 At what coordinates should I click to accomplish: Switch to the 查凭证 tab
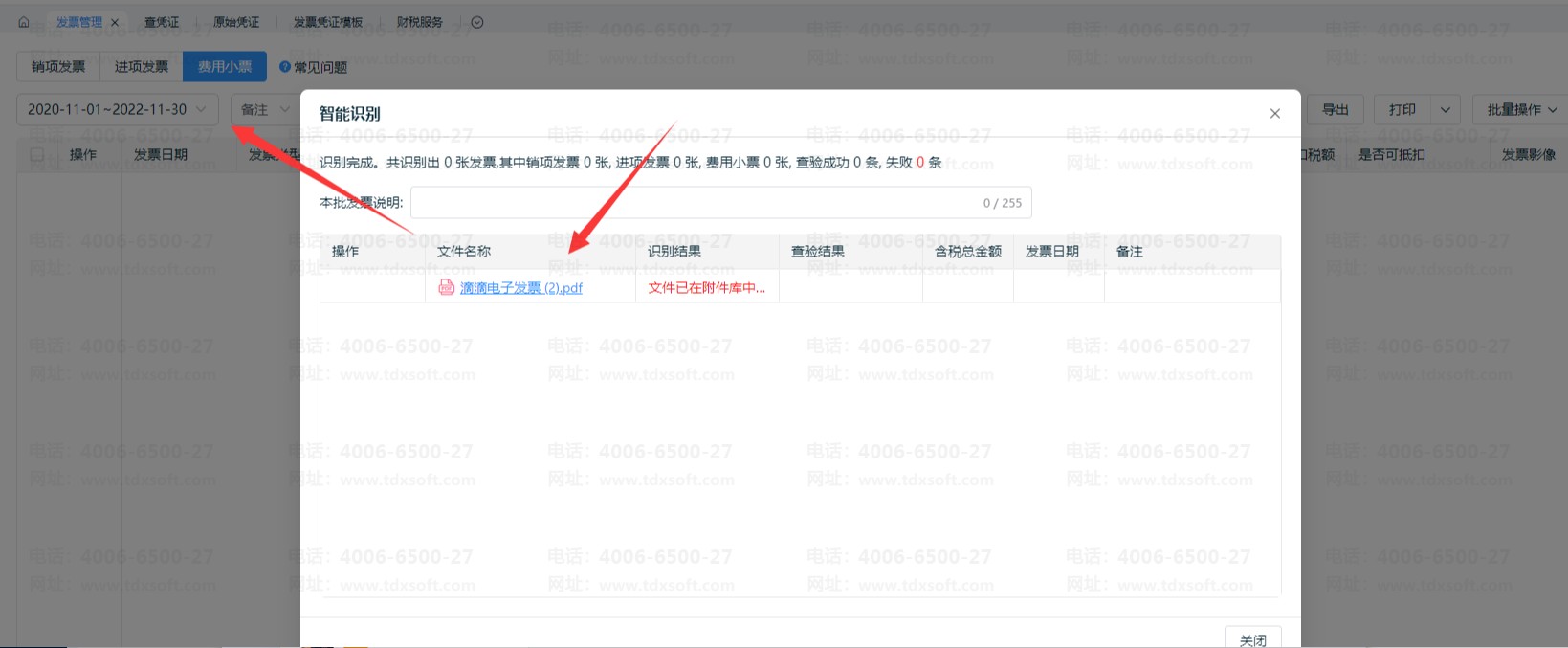pos(161,22)
